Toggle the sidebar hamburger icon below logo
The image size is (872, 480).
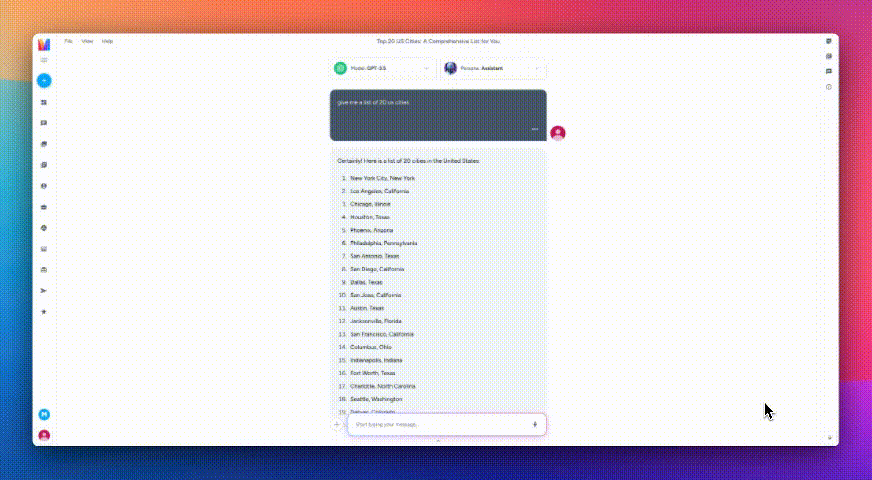coord(44,60)
